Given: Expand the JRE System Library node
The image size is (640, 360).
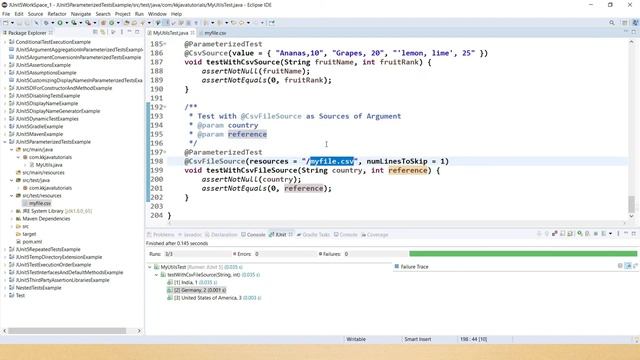Looking at the screenshot, I should tap(12, 211).
